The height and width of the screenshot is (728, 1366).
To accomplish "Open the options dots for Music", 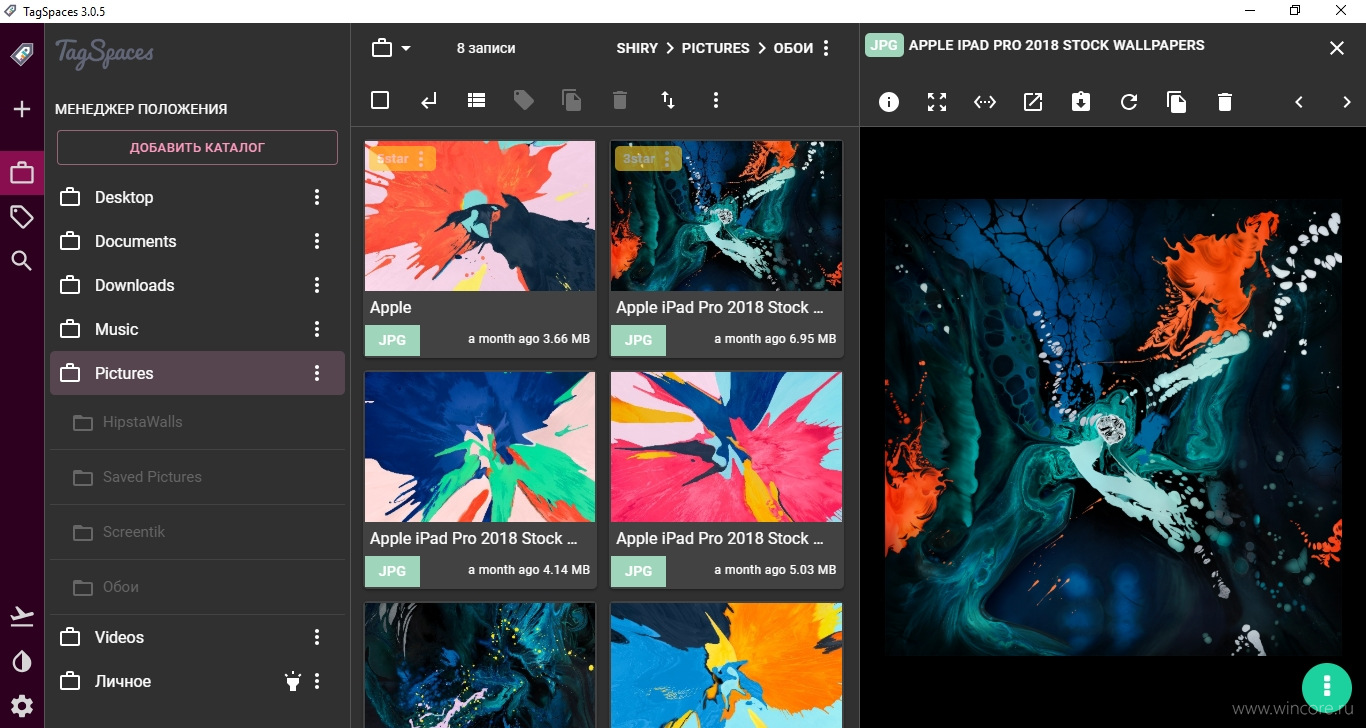I will click(x=317, y=329).
